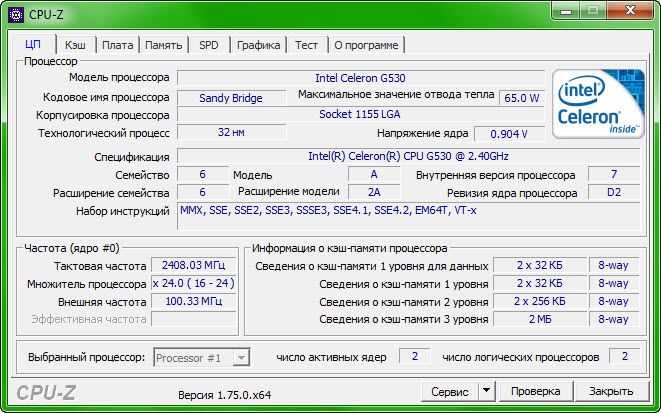Click the 32 нм technology value
The image size is (661, 413).
231,132
